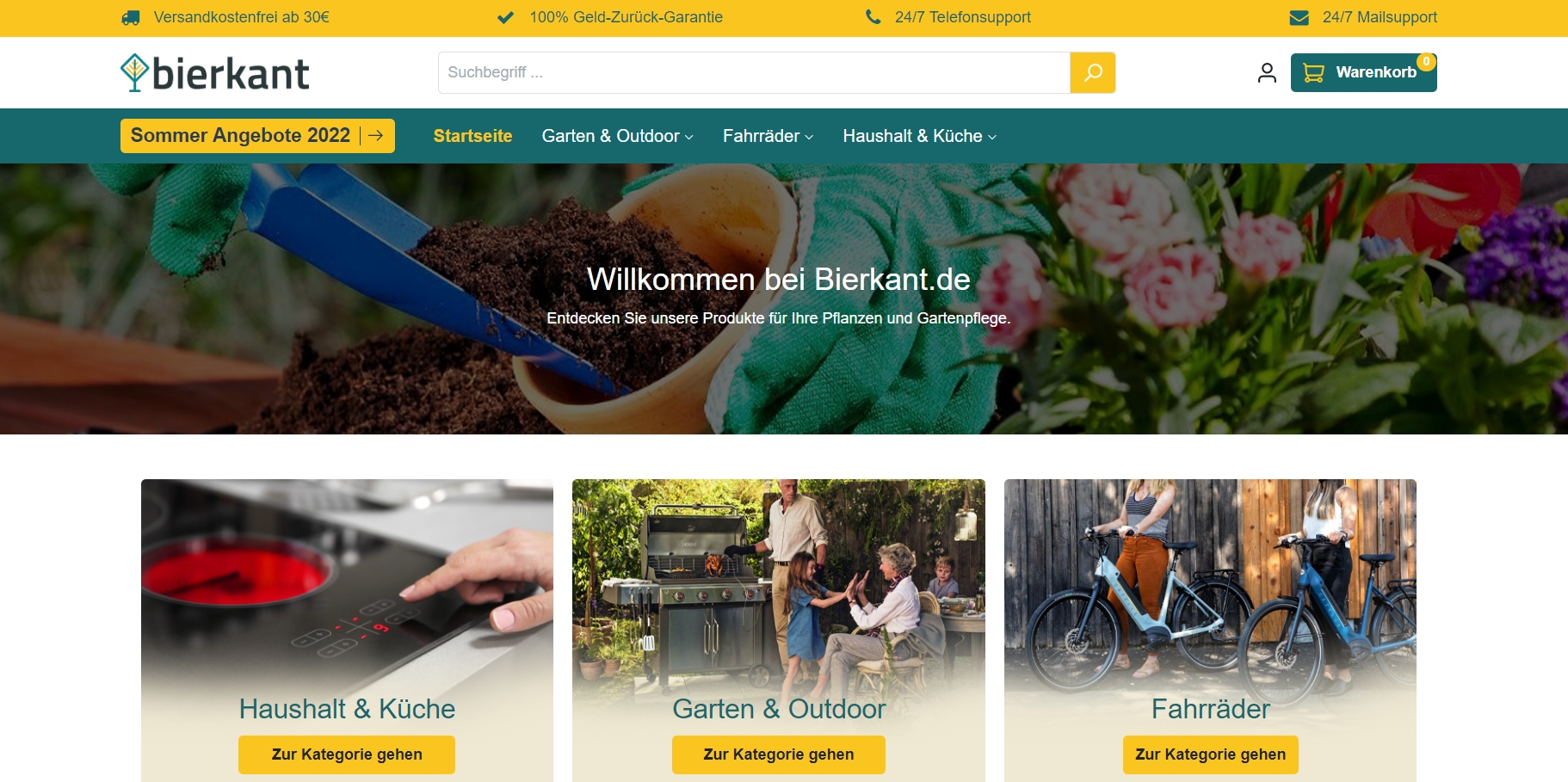Click the 24/7 Mailsupport text link

pos(1380,17)
